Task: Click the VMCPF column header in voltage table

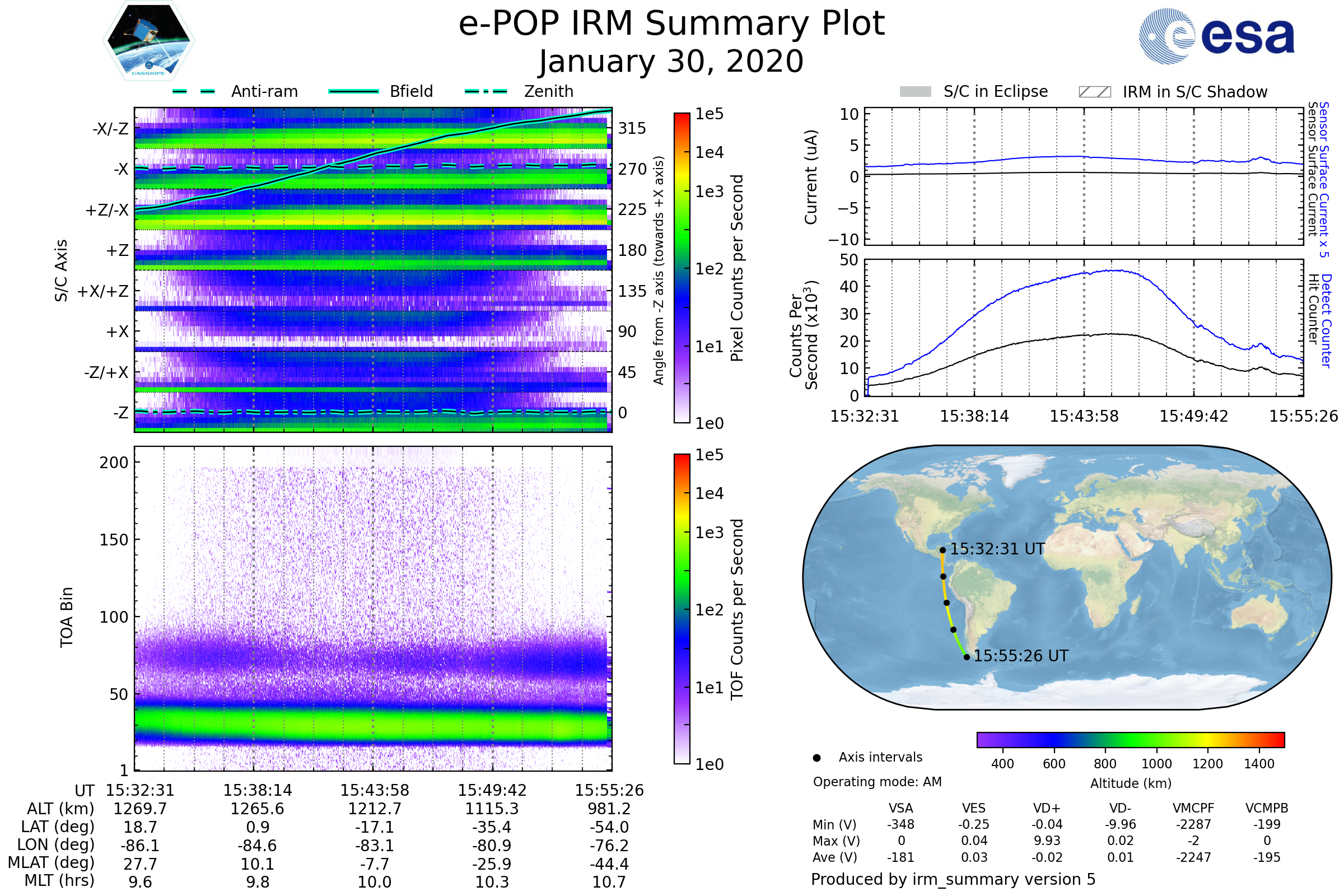Action: click(1193, 808)
